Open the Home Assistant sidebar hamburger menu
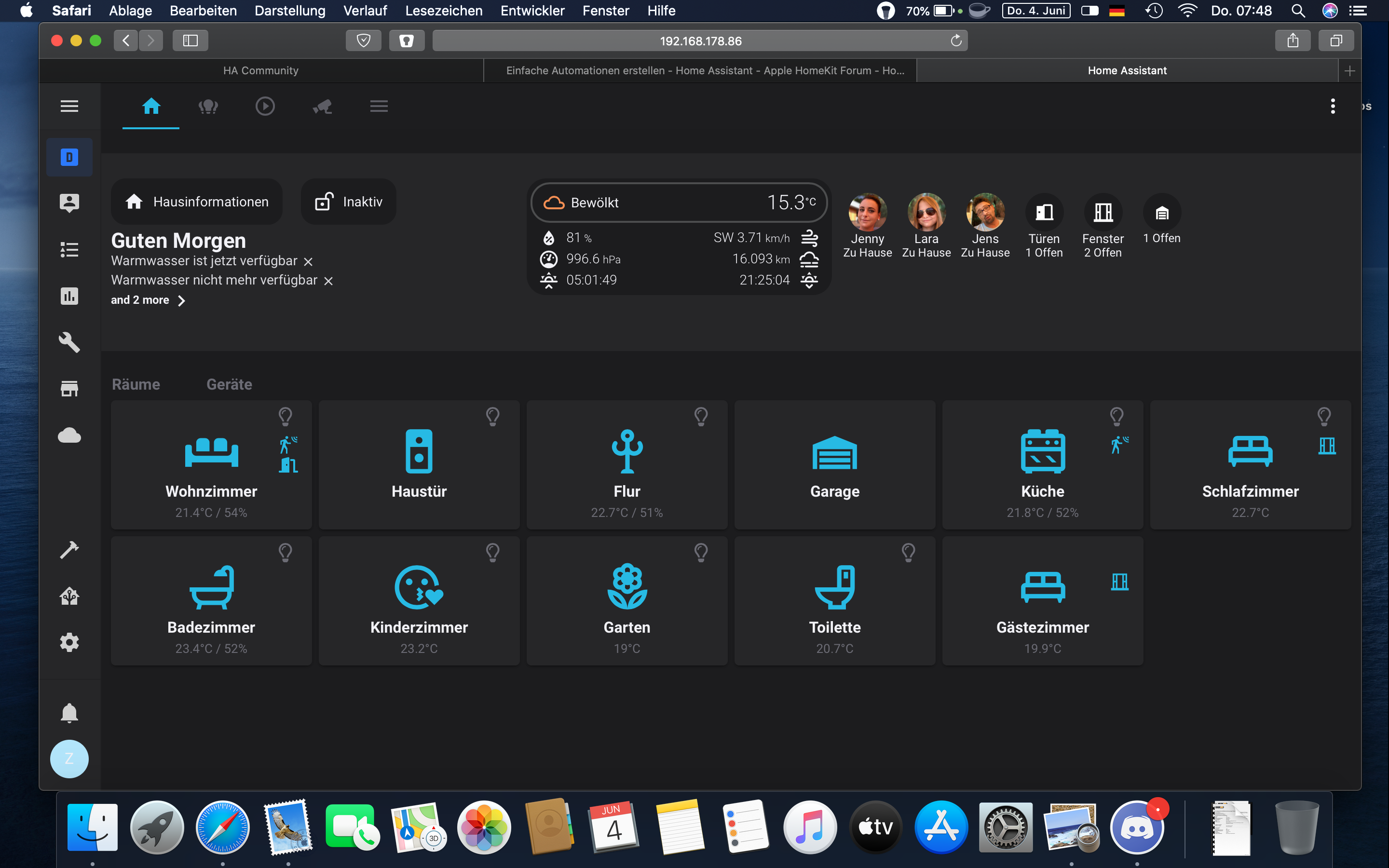The image size is (1389, 868). click(x=69, y=106)
